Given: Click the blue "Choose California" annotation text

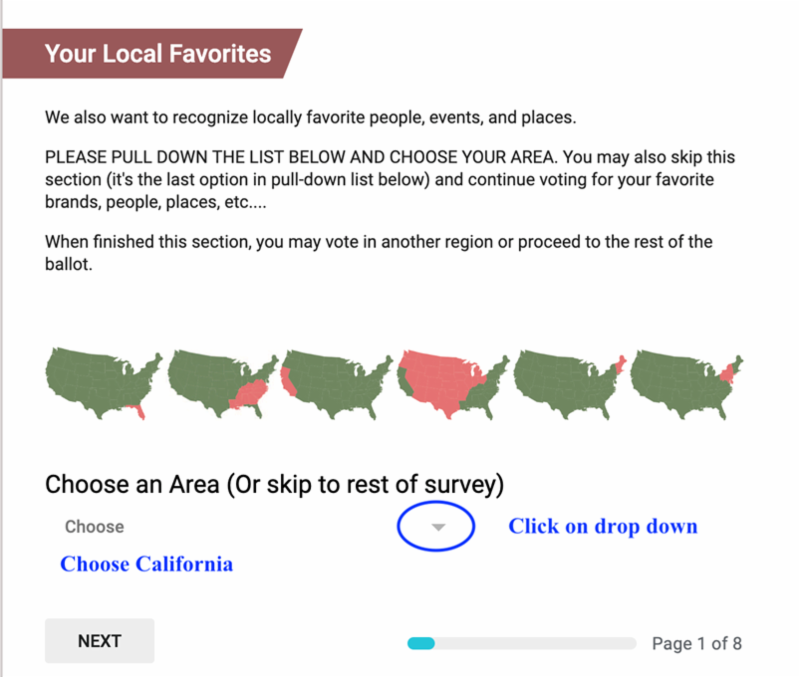Looking at the screenshot, I should (146, 564).
